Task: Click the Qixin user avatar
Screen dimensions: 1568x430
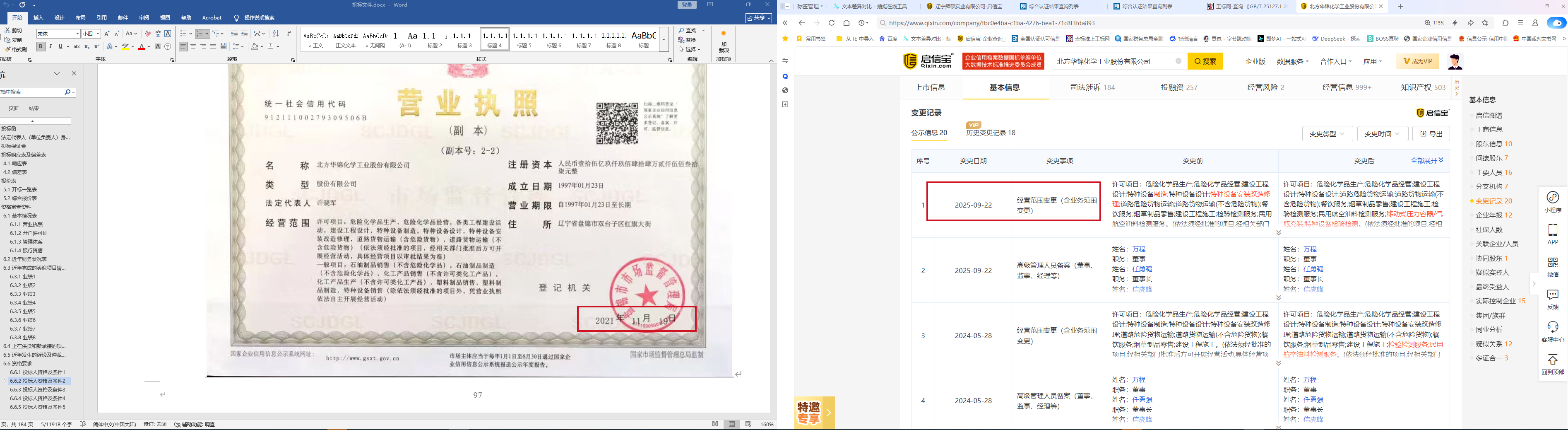Action: (1455, 61)
